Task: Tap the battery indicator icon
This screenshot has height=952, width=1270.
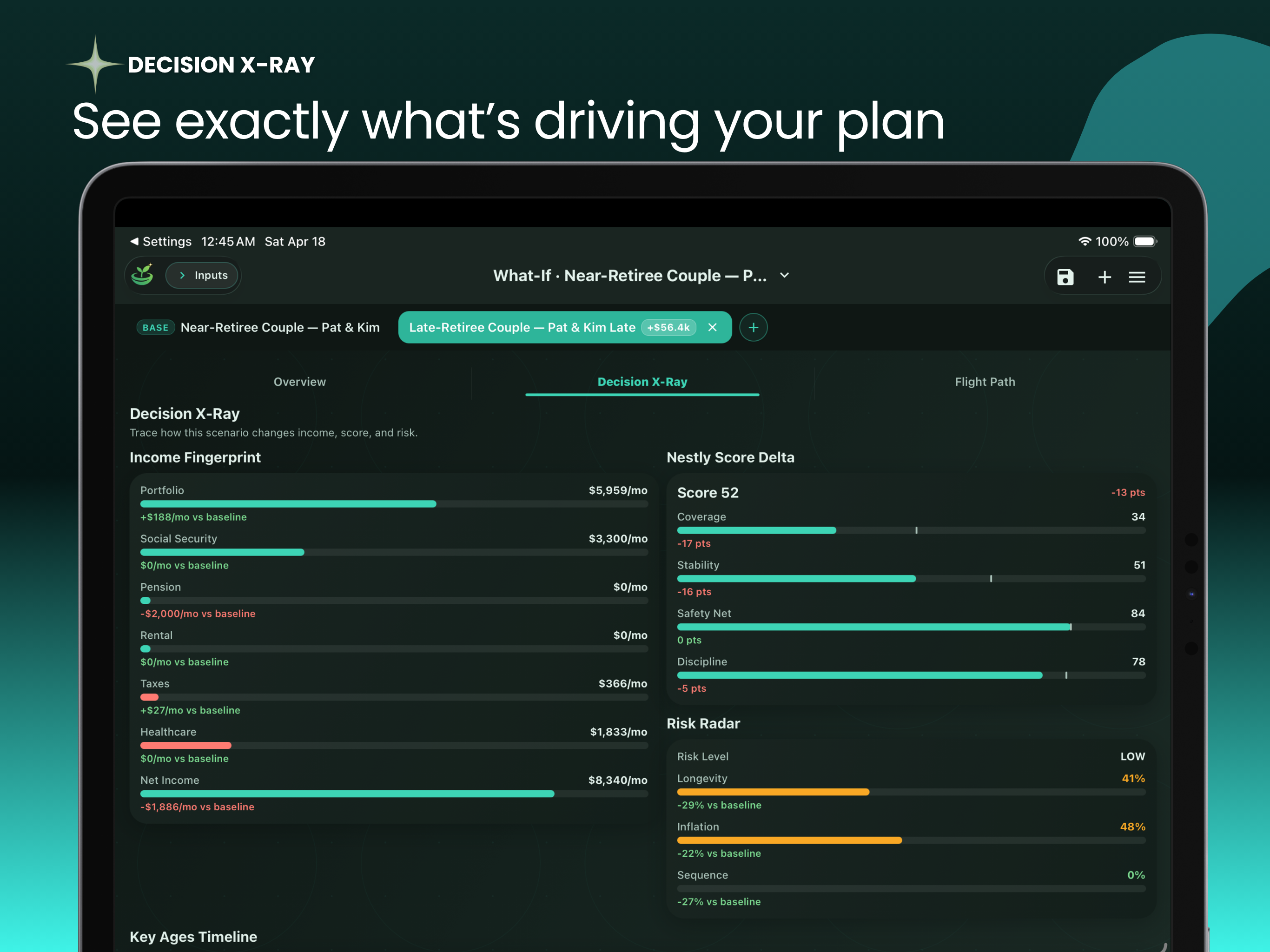Action: pyautogui.click(x=1145, y=241)
